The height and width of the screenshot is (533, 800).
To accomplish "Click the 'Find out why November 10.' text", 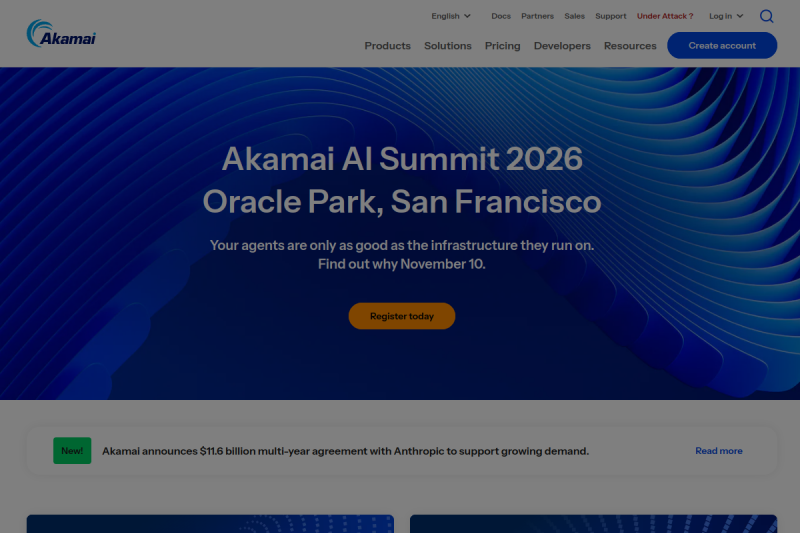I will [x=402, y=264].
